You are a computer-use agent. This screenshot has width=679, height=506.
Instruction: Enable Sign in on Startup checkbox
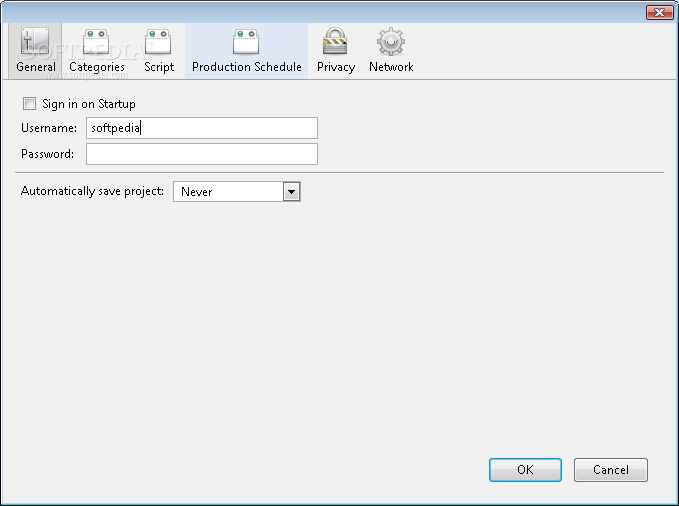point(29,104)
